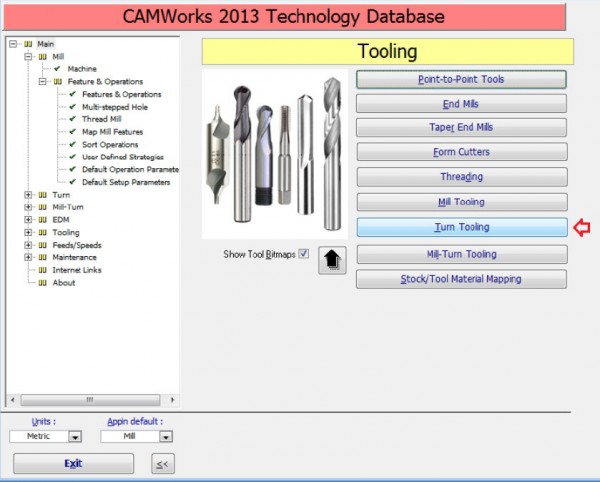Viewport: 600px width, 482px height.
Task: Click the checkmark icon beside Multi-stepped Hole
Action: click(72, 107)
